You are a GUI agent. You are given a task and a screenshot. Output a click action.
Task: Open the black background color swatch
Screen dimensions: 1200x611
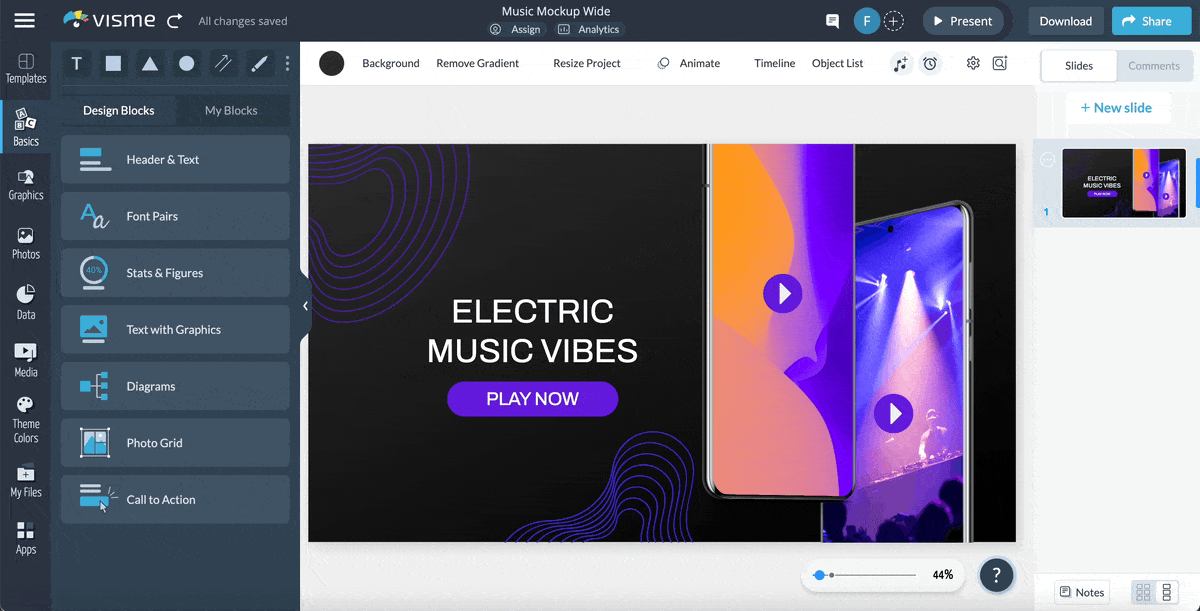[x=331, y=64]
